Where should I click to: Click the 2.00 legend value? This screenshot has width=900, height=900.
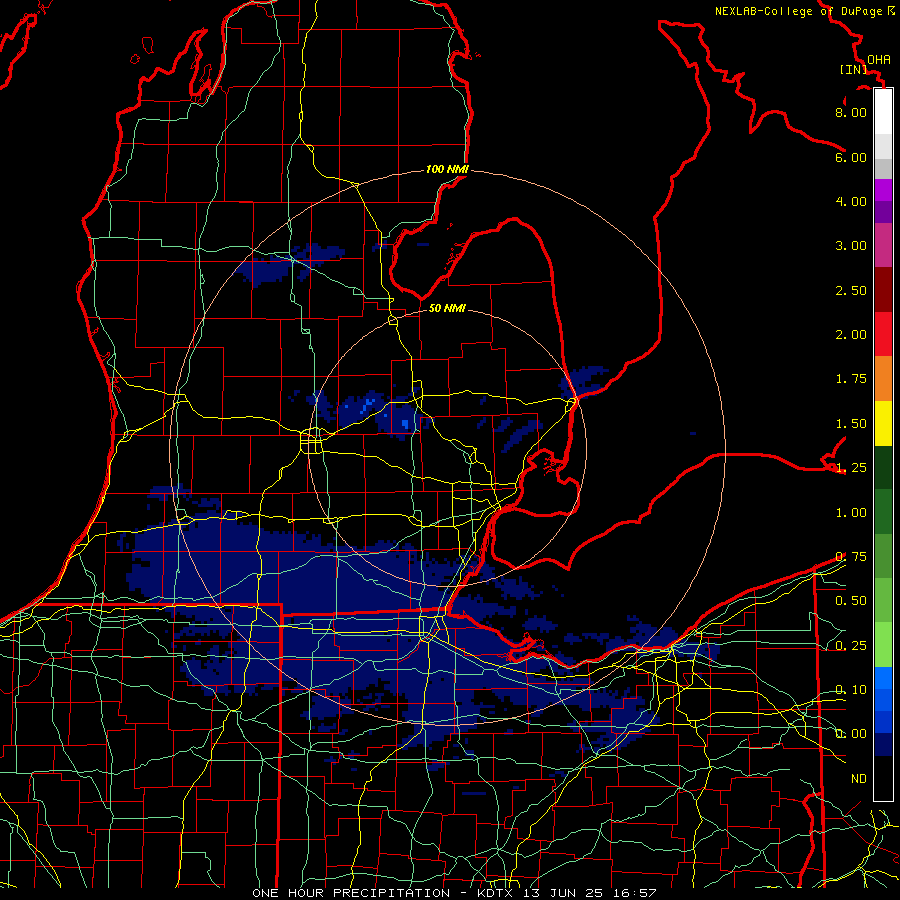point(851,335)
